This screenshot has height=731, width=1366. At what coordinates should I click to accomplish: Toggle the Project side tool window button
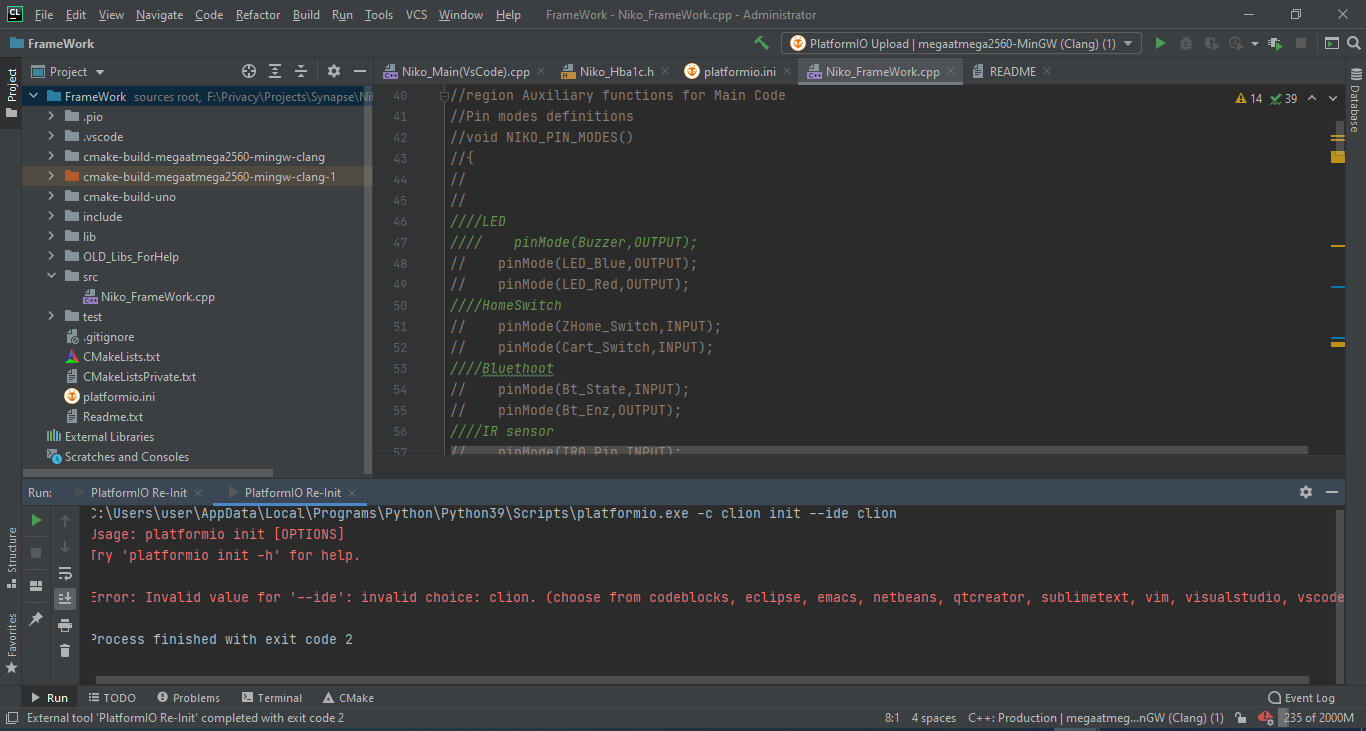coord(11,93)
